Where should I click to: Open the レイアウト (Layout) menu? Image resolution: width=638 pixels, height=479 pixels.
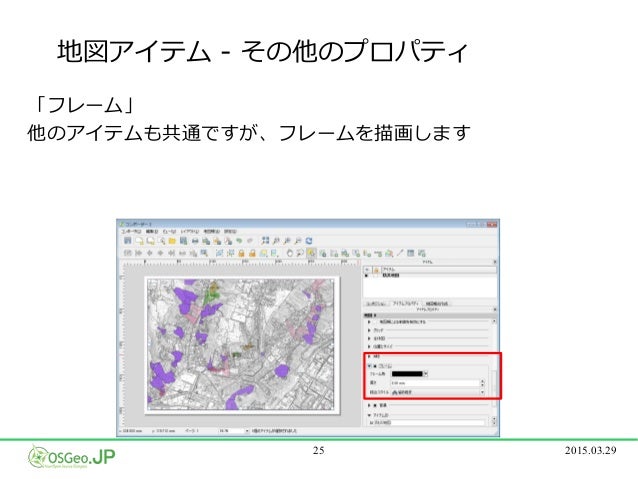[190, 231]
